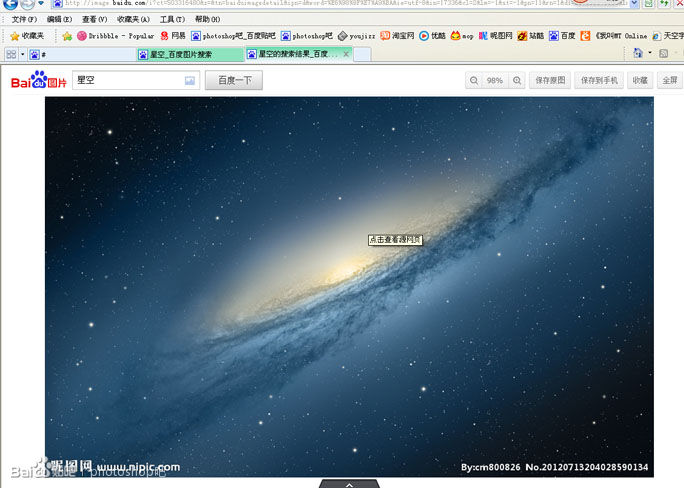
Task: Open the 网易 bookmark
Action: 173,36
